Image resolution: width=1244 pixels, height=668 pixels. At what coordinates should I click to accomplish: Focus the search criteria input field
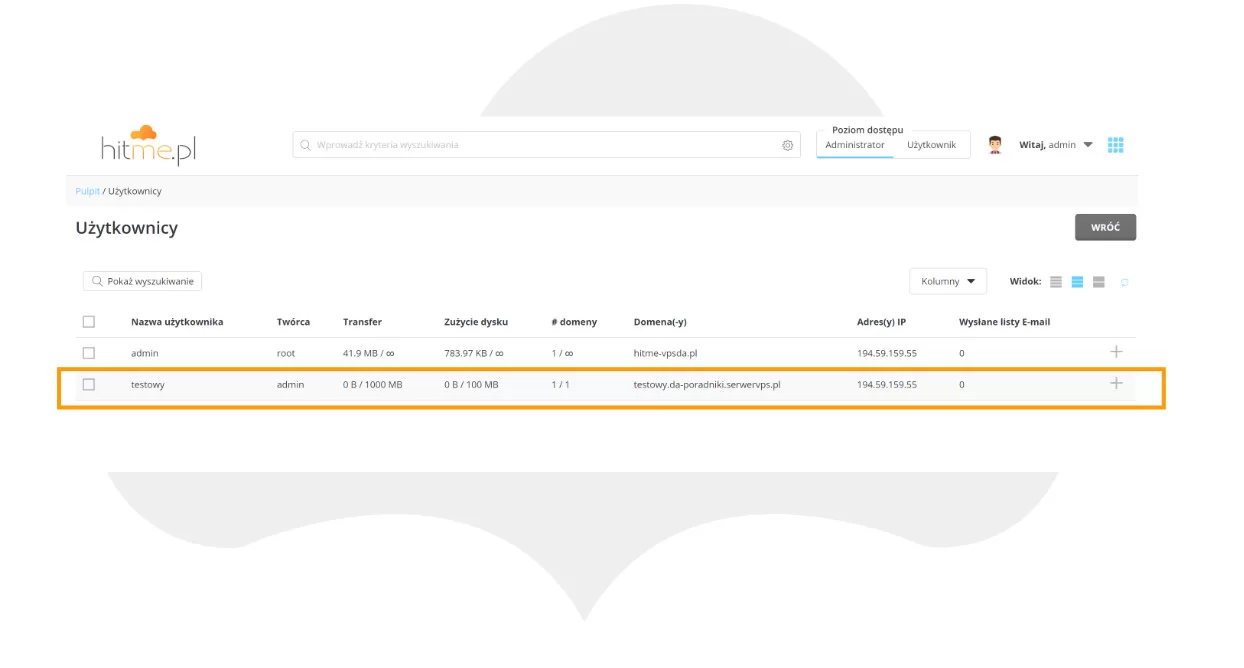pos(546,145)
